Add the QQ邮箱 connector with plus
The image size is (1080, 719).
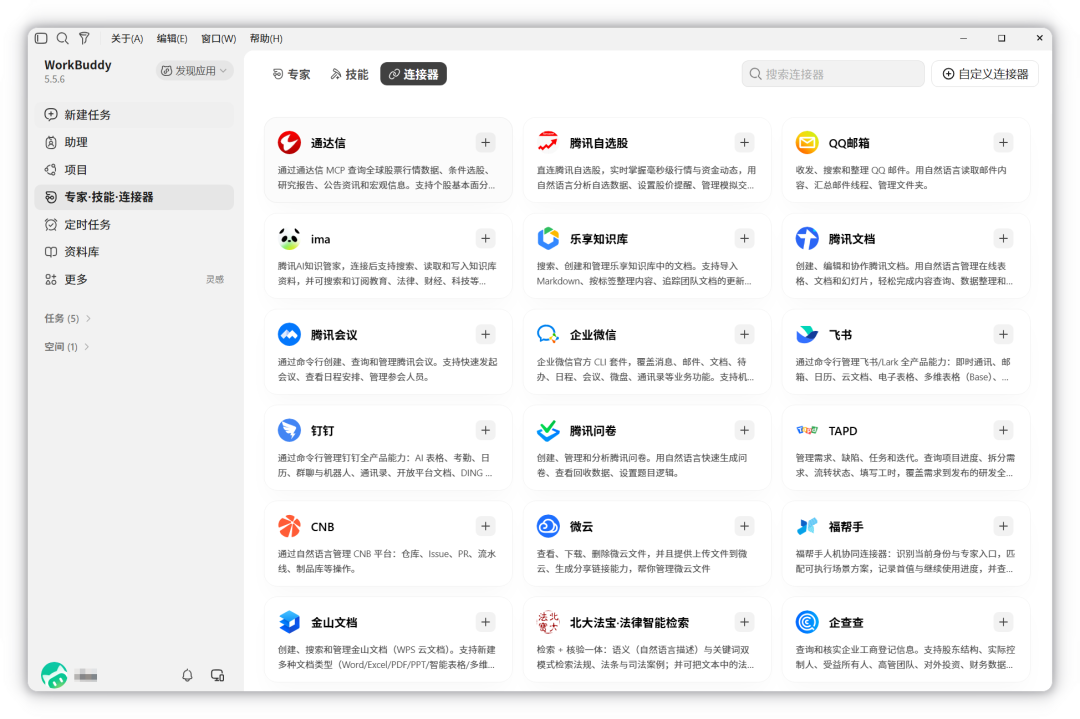[x=1004, y=143]
